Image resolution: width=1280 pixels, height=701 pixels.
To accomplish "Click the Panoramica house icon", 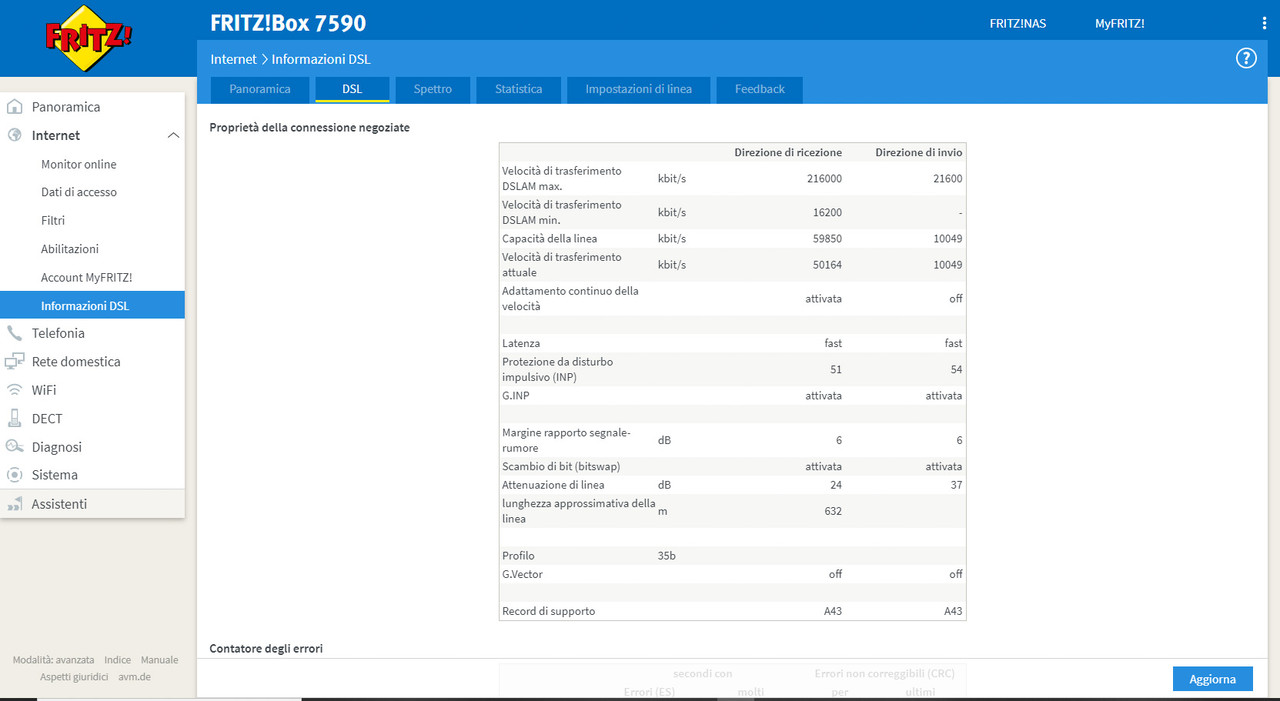I will click(x=15, y=107).
